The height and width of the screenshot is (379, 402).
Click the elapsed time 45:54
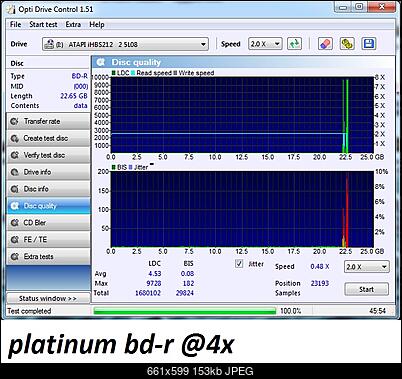coord(377,311)
